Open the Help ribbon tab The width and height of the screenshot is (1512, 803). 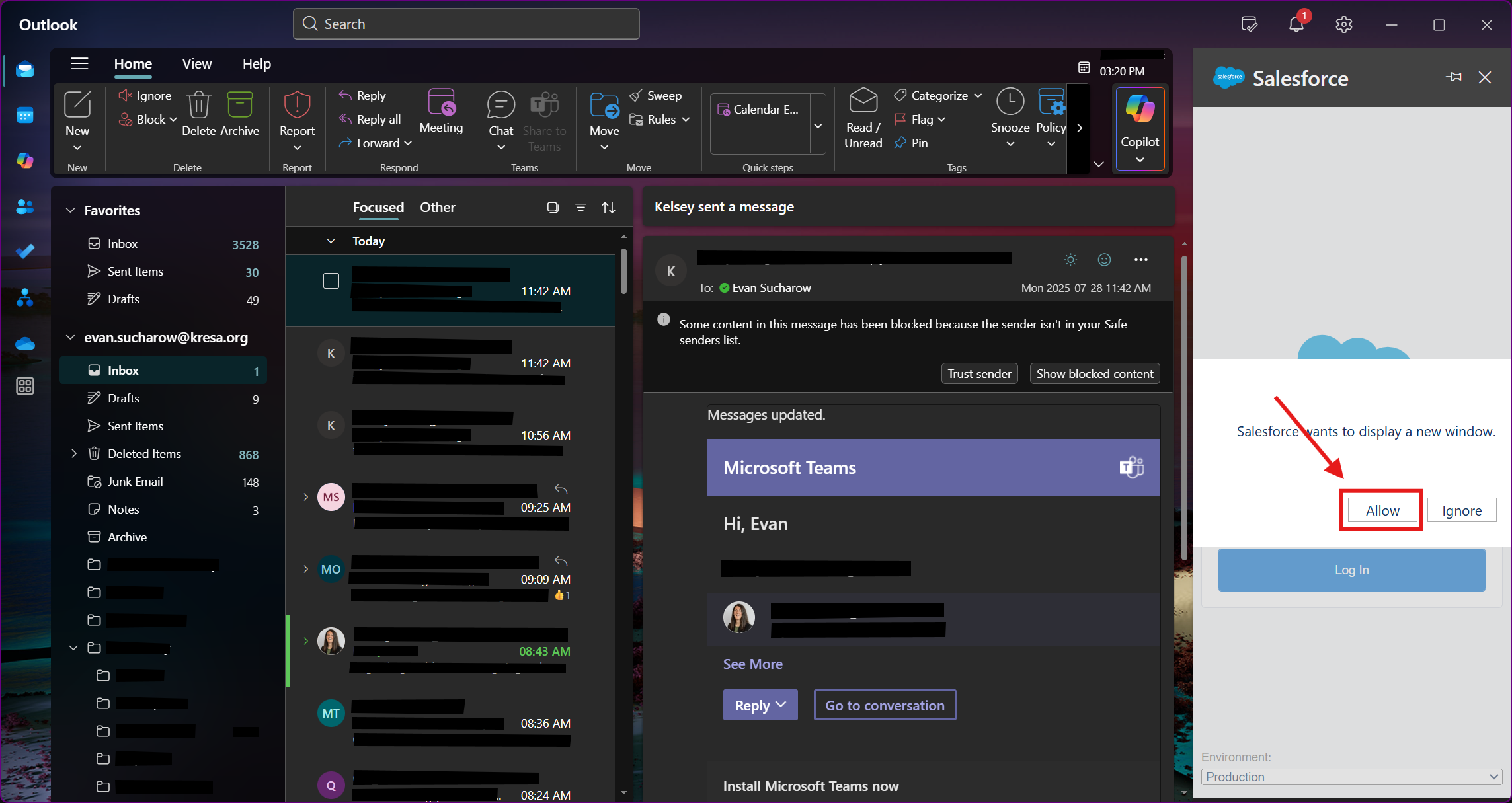pyautogui.click(x=257, y=64)
